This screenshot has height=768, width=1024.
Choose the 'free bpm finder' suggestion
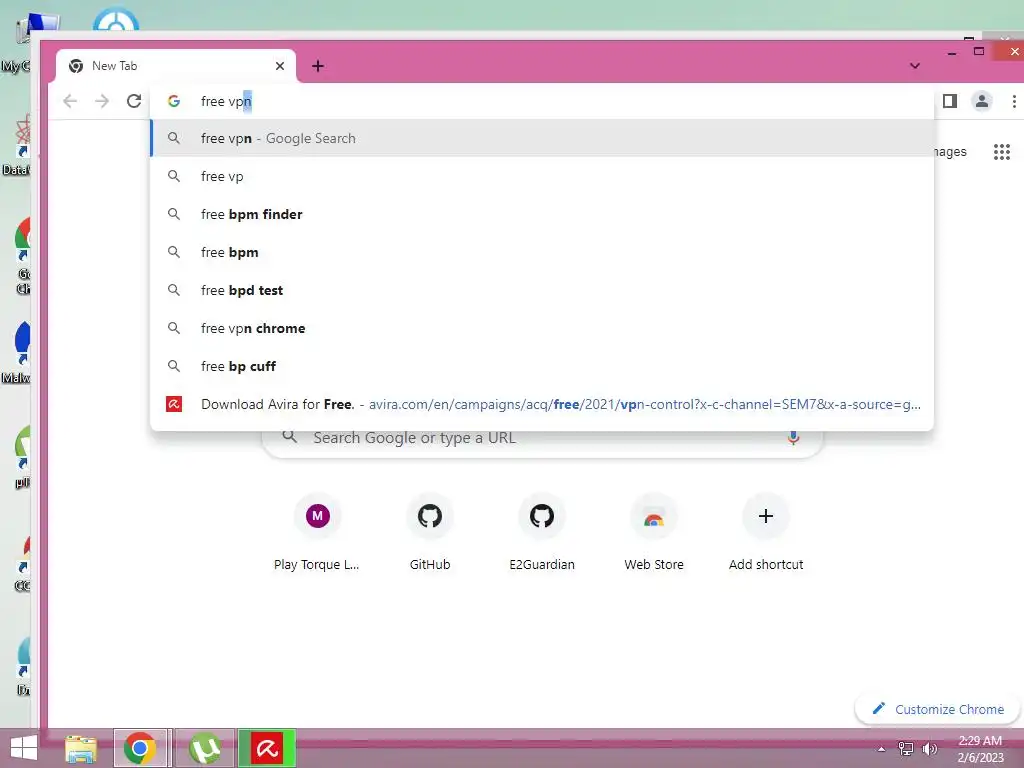(x=542, y=214)
